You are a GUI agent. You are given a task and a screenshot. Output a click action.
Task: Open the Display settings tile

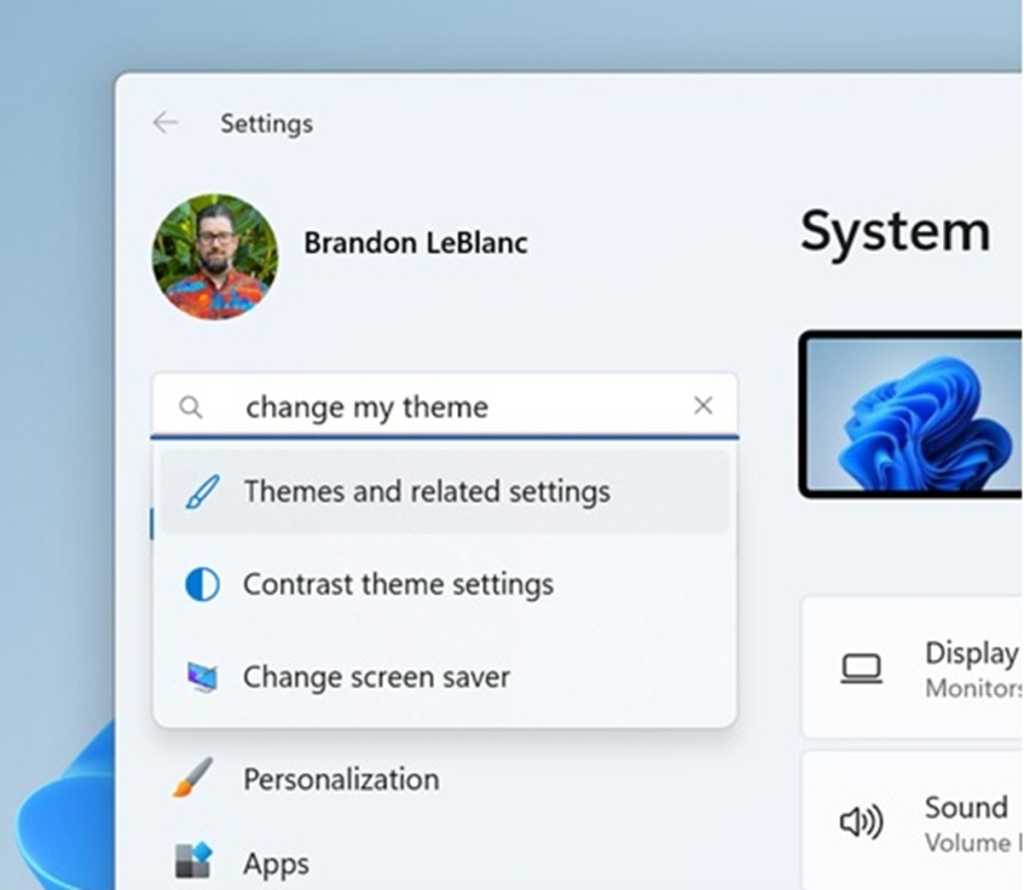[940, 666]
